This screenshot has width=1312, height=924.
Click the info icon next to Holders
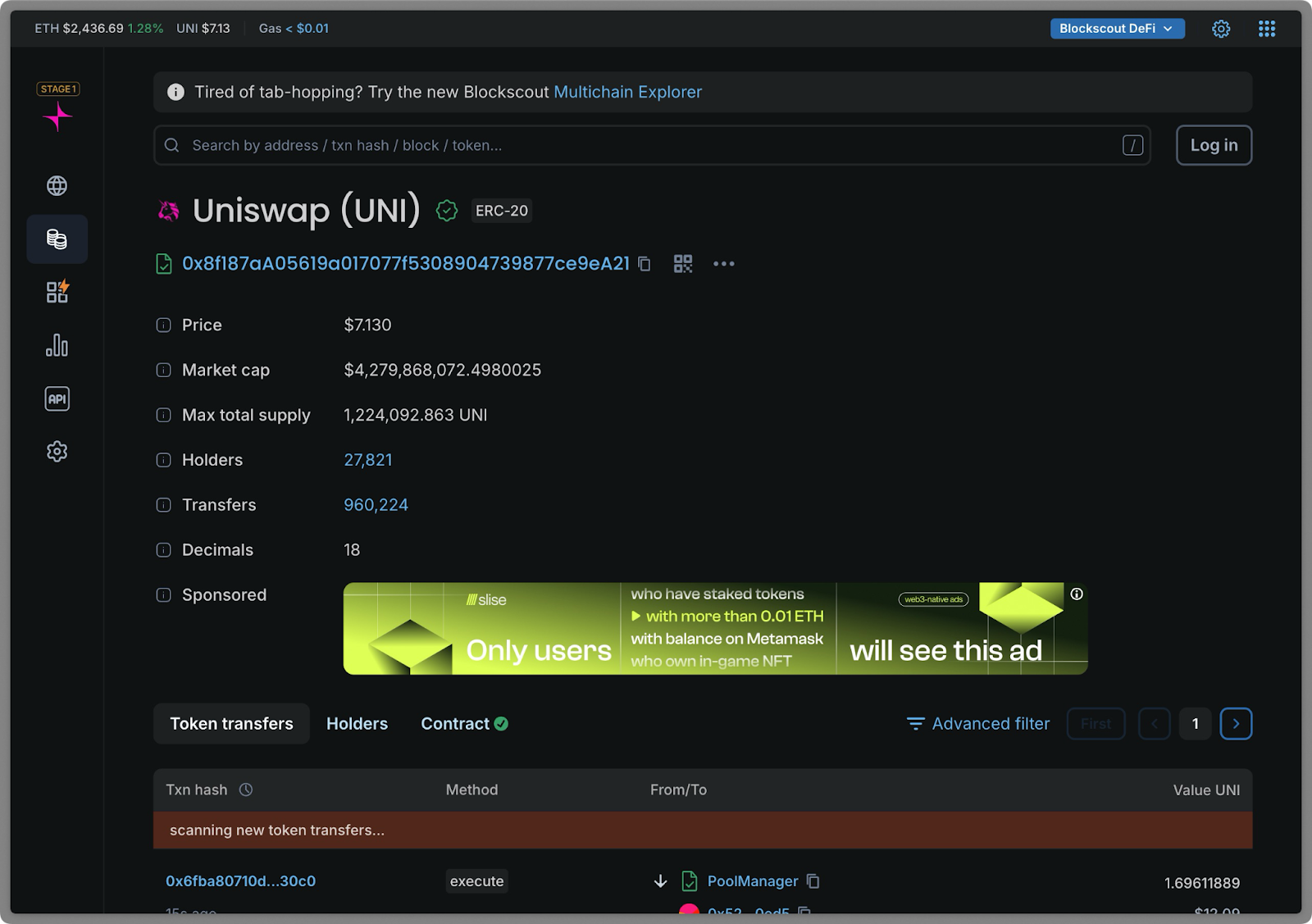(x=163, y=460)
